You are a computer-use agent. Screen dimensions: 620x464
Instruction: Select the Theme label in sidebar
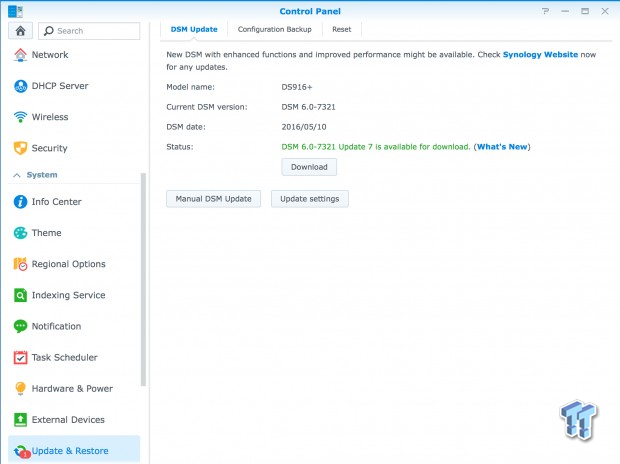tap(47, 233)
